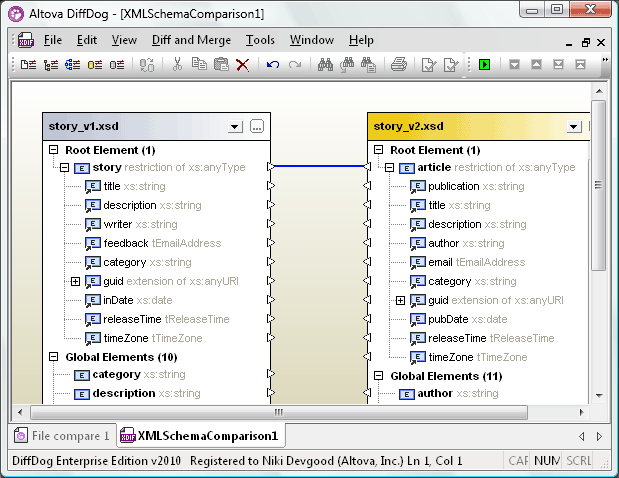The image size is (619, 478).
Task: Collapse Root Element (1) in story_v2.xsd
Action: click(379, 150)
